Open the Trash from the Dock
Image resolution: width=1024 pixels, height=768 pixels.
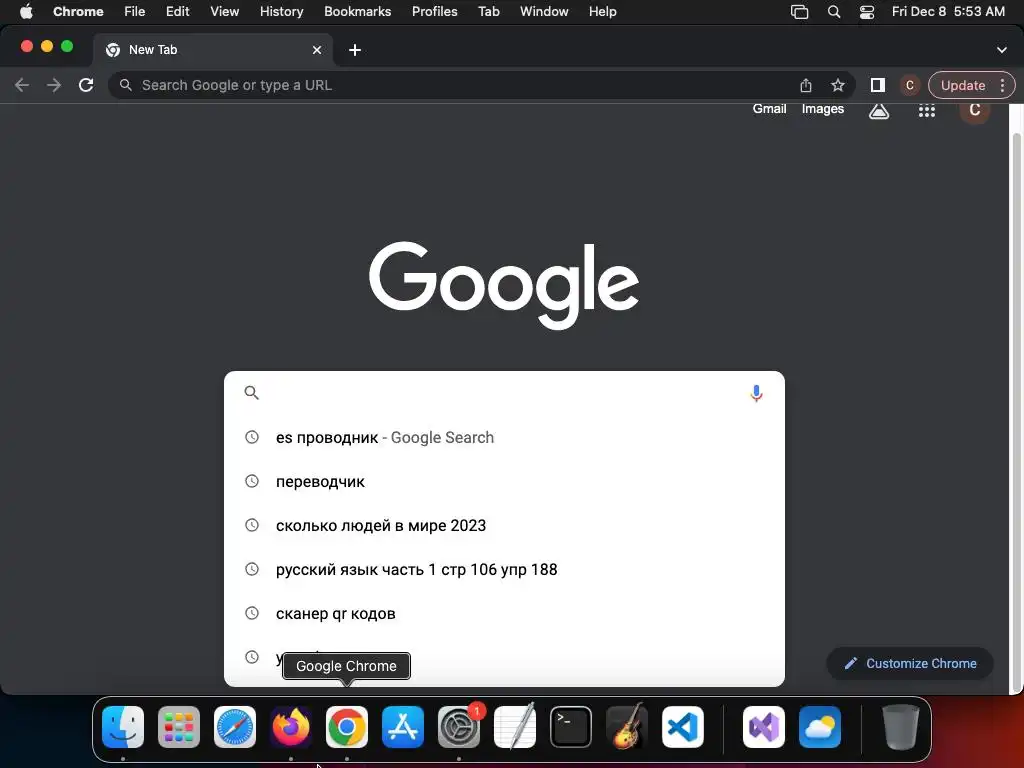(x=901, y=726)
